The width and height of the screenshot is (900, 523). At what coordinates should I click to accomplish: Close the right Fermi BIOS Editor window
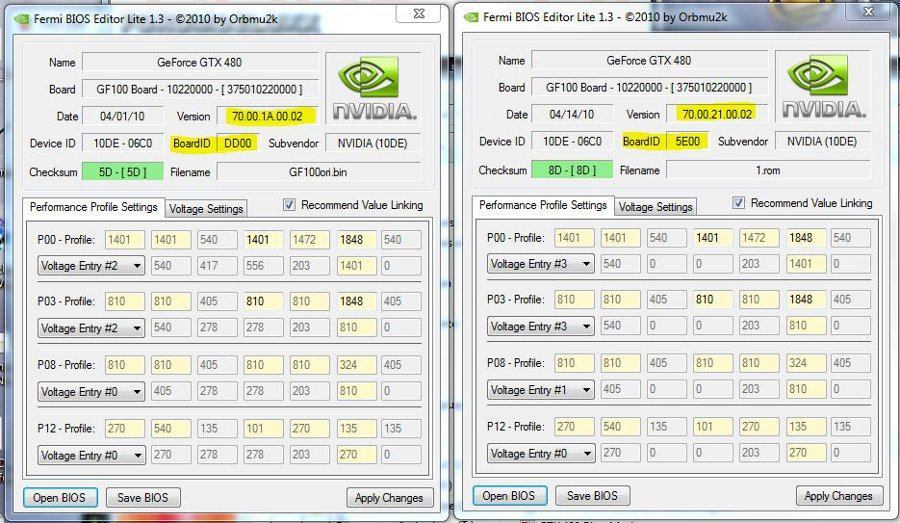(x=868, y=12)
